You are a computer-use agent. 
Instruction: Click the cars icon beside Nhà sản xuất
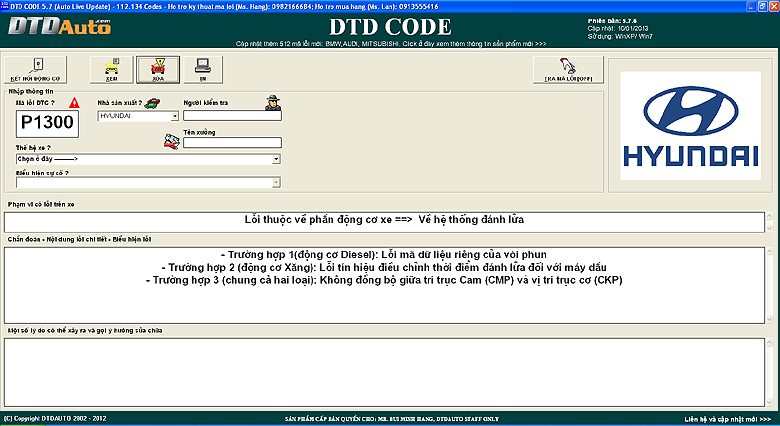click(152, 103)
